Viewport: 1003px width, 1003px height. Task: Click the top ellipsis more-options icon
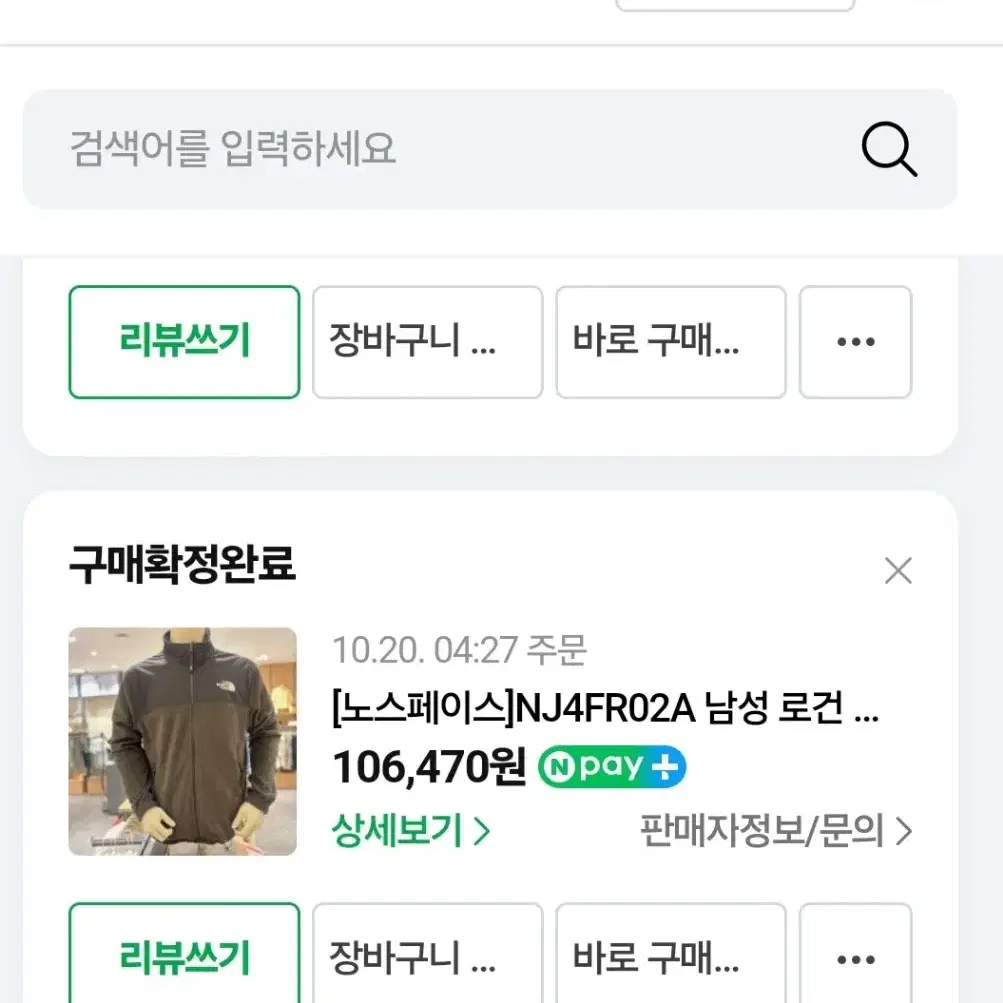(x=855, y=342)
